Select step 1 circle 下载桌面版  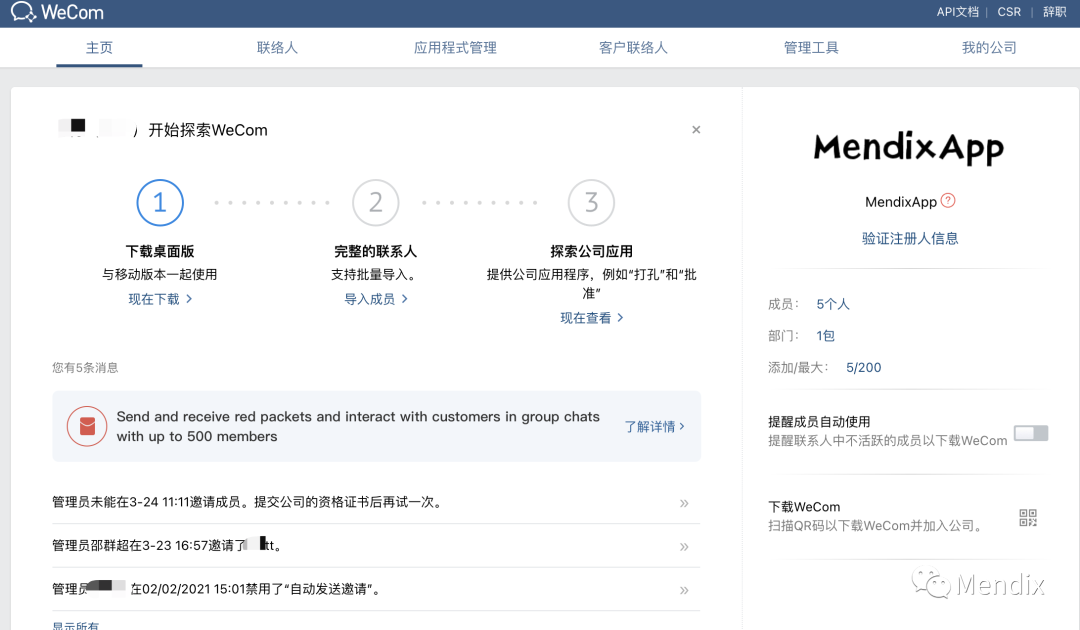coord(160,202)
